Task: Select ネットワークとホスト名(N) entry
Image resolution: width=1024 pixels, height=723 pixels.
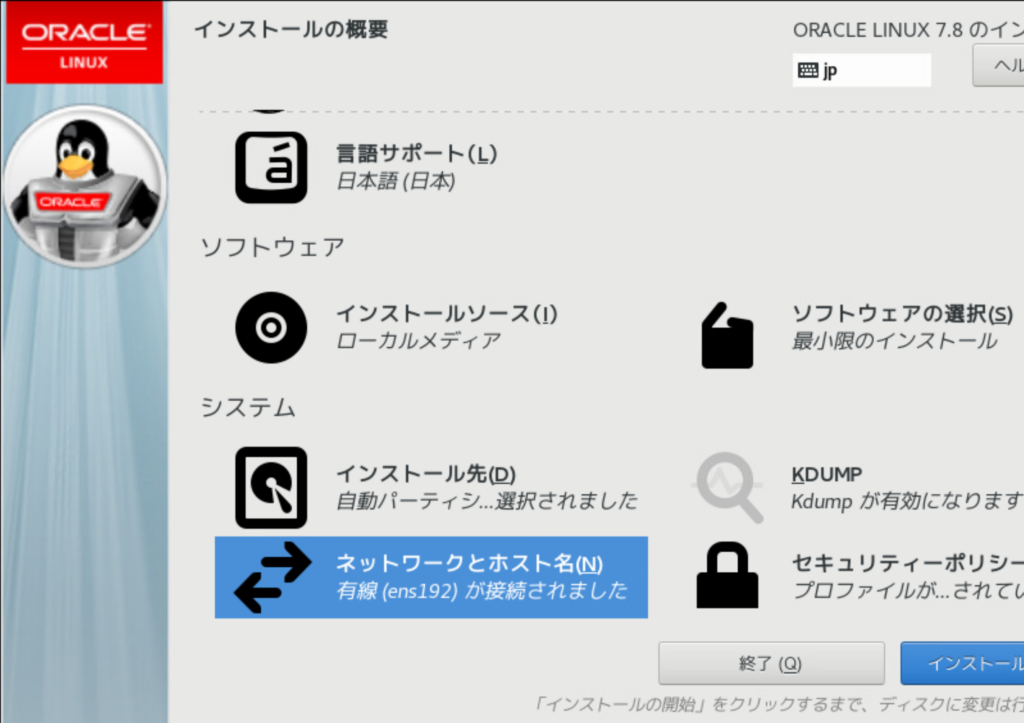Action: coord(431,577)
